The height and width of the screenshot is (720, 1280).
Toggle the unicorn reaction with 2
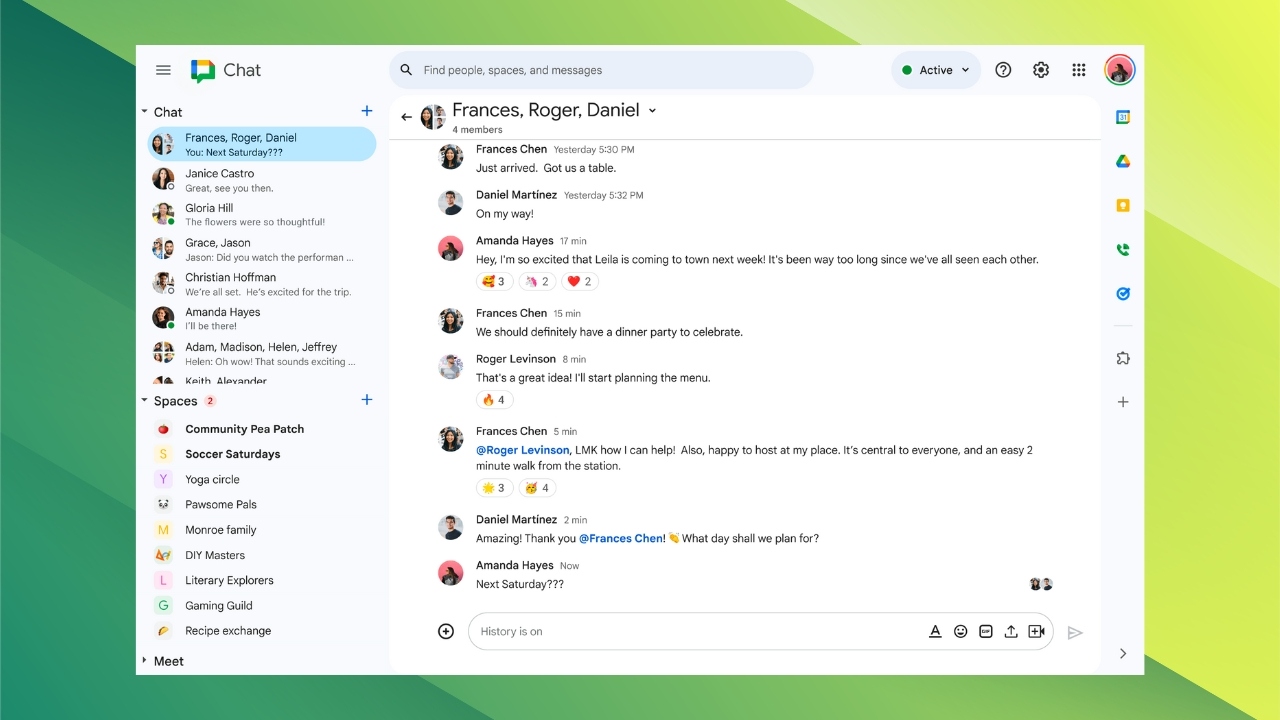(x=538, y=281)
